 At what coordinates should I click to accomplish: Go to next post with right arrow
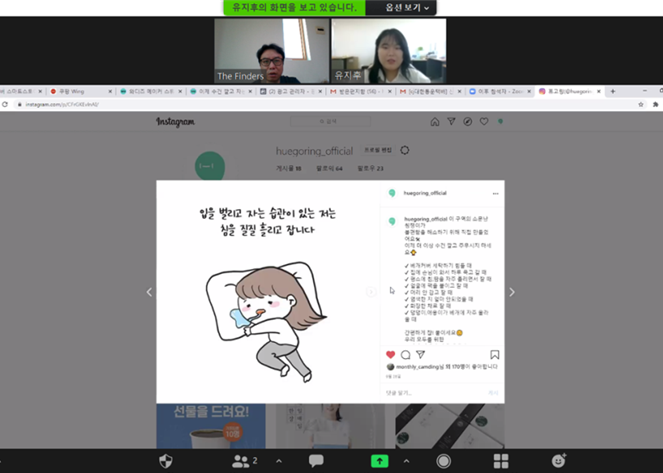click(512, 292)
